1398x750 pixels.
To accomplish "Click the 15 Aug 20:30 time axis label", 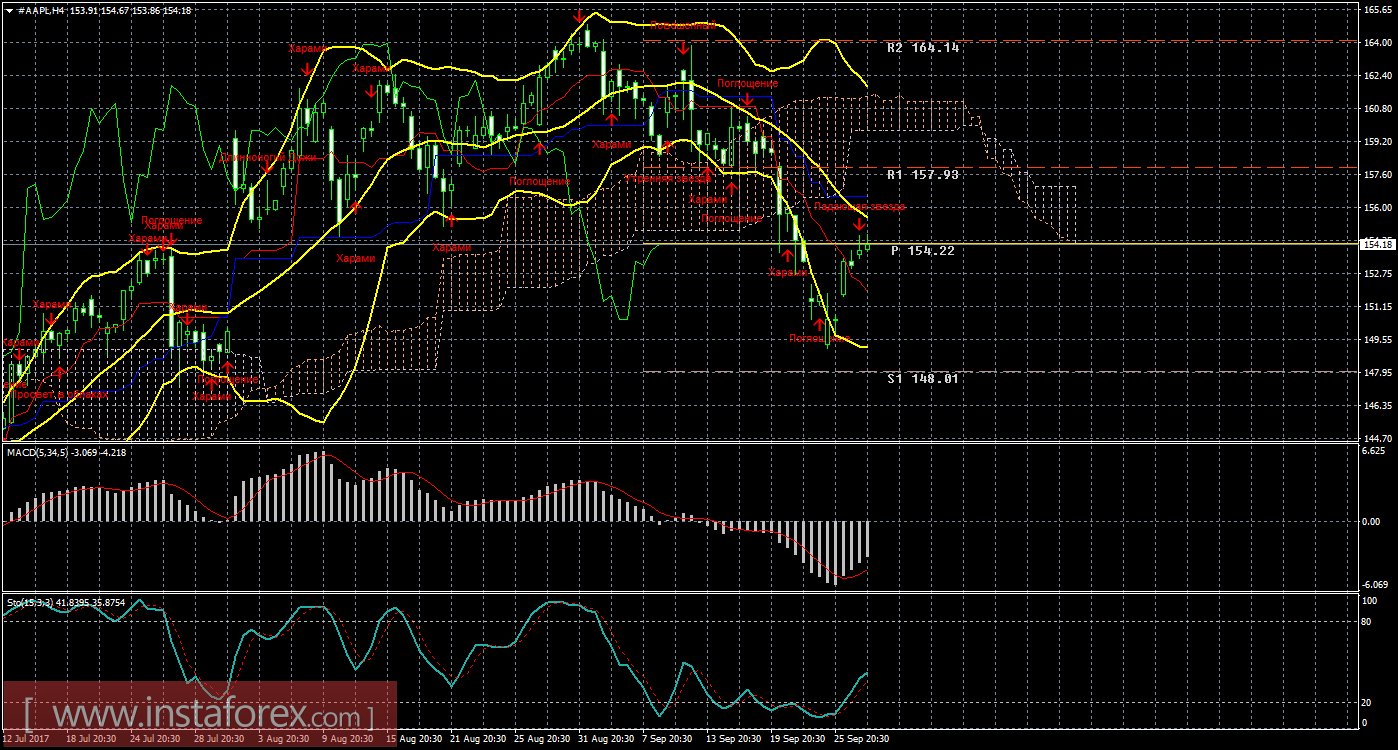I will 413,739.
